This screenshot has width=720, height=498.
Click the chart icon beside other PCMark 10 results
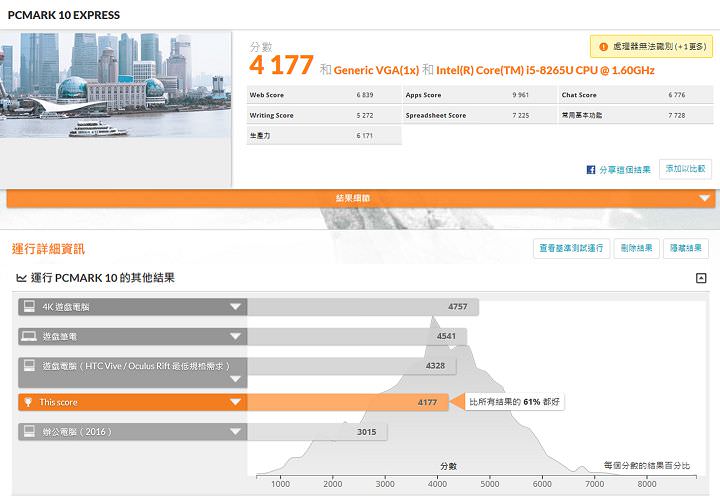click(21, 277)
